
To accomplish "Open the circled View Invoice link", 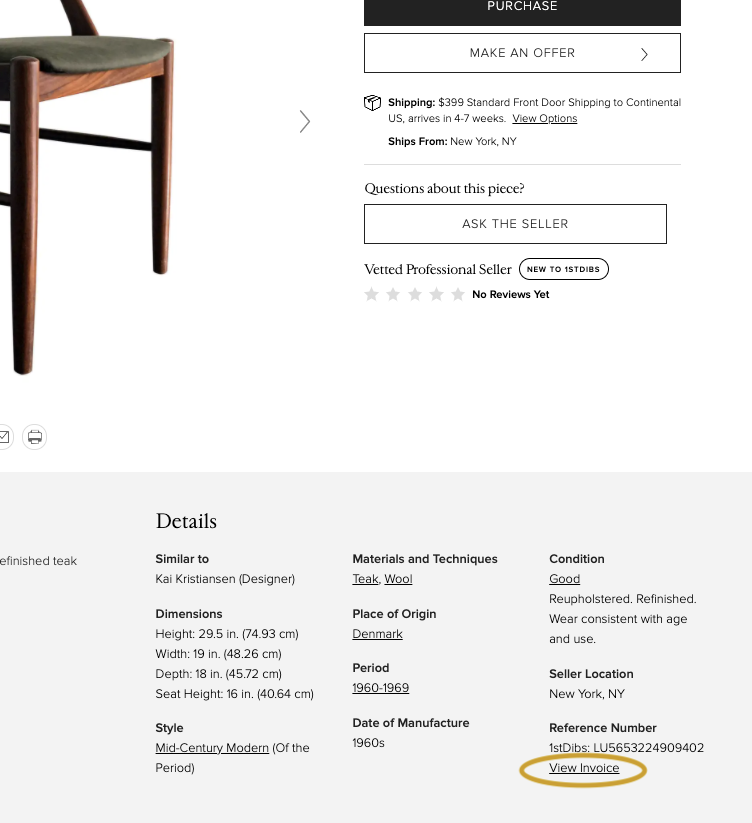I will (584, 768).
